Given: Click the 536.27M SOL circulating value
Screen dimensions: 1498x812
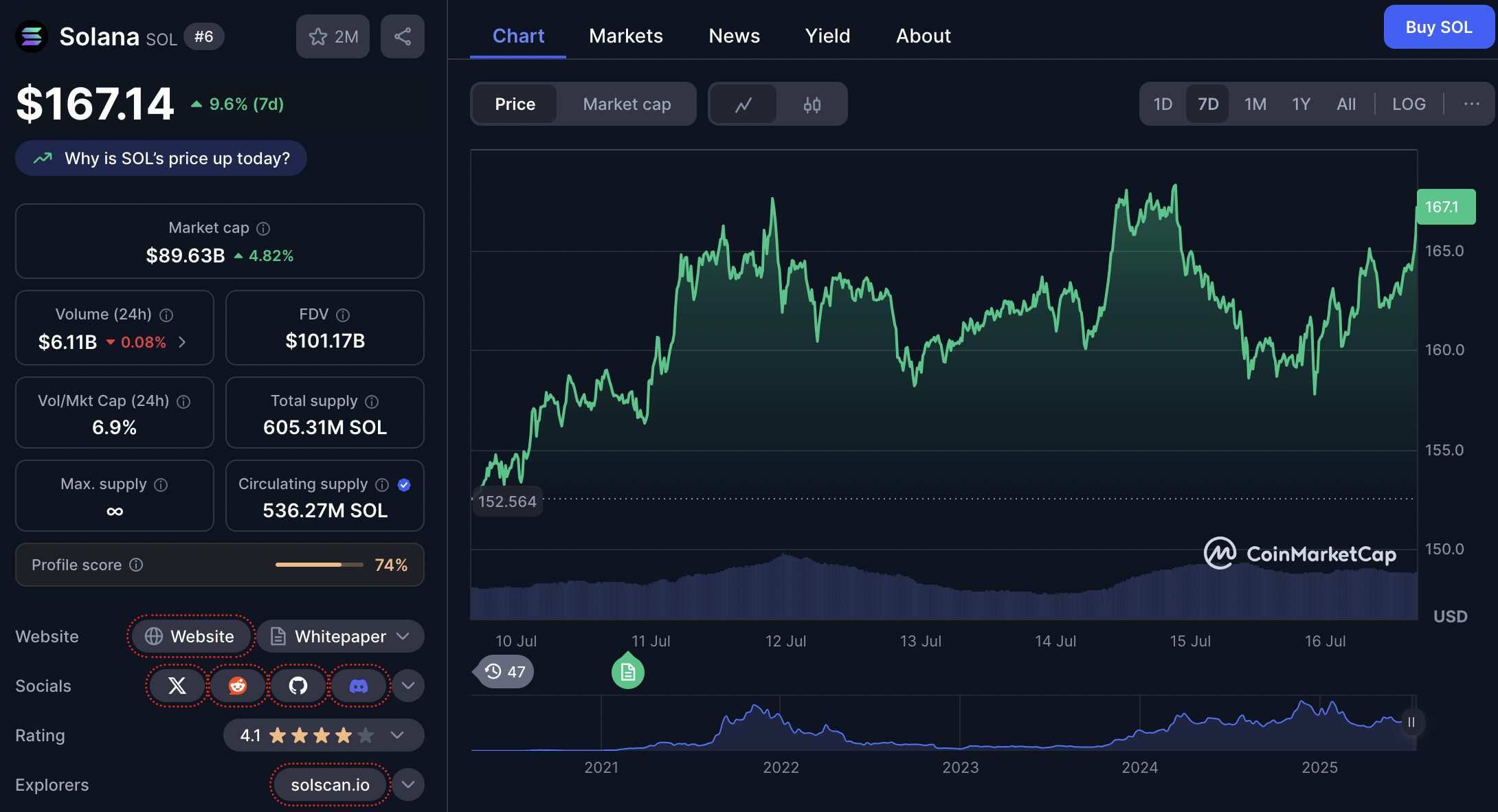Looking at the screenshot, I should pos(325,510).
